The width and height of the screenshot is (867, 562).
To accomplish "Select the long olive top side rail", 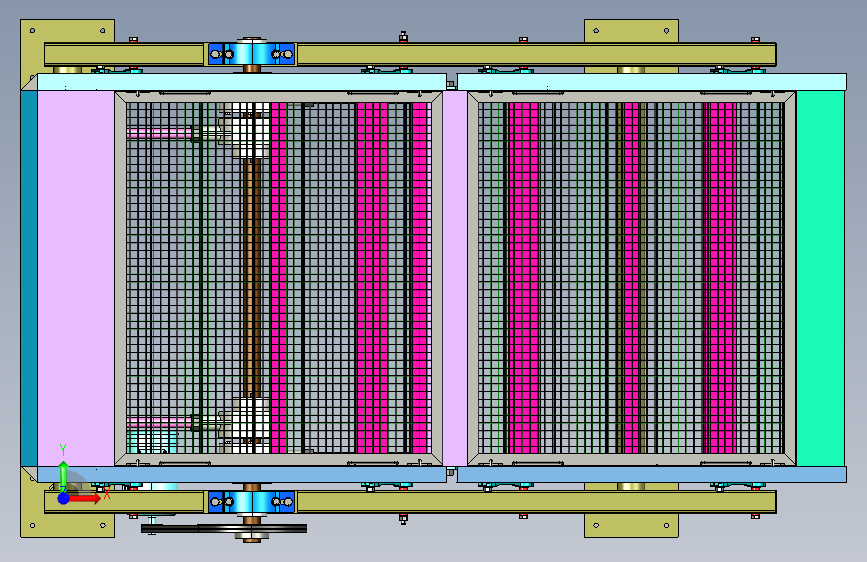I will point(535,55).
